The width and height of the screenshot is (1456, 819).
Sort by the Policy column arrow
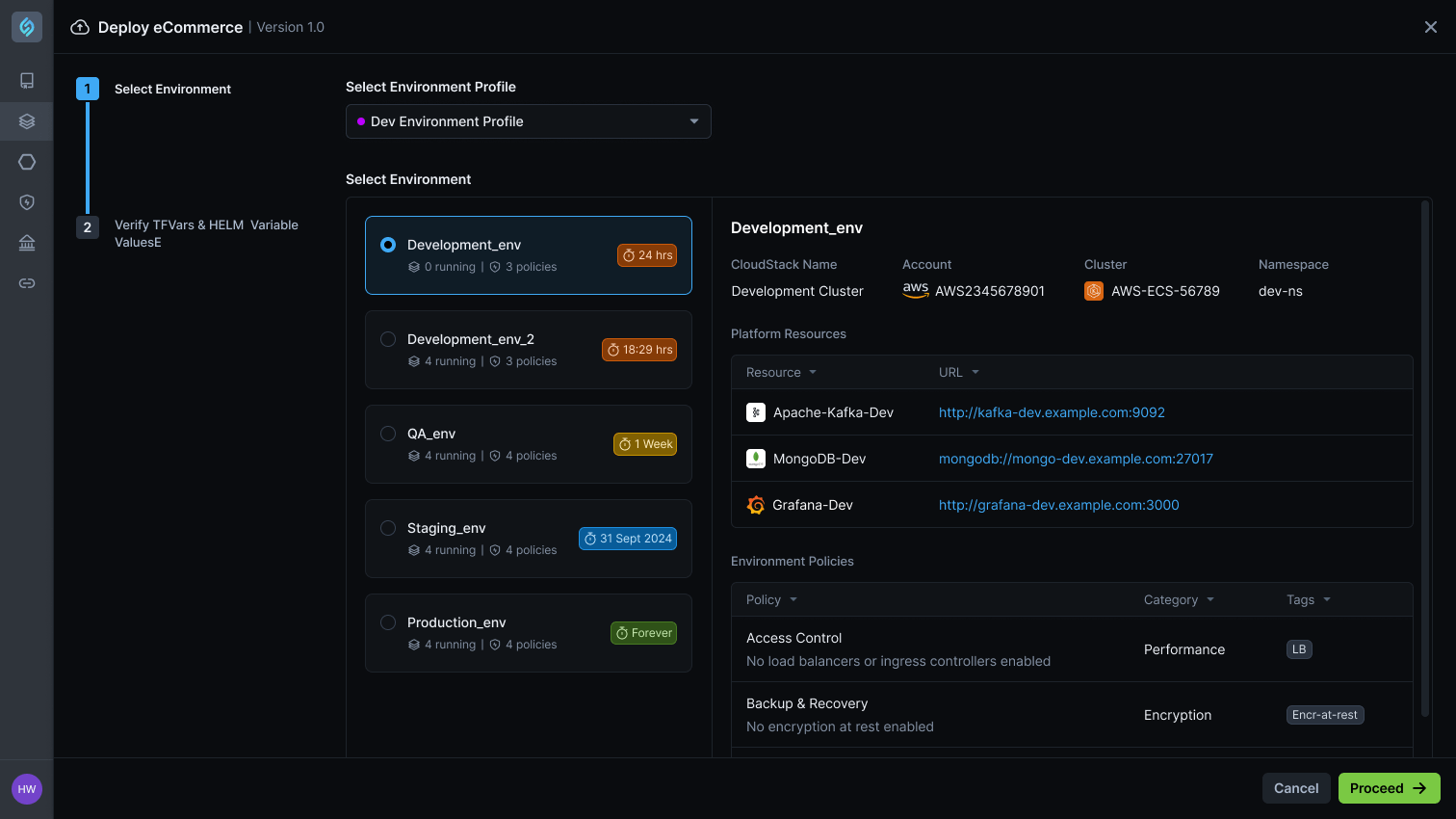(x=793, y=599)
